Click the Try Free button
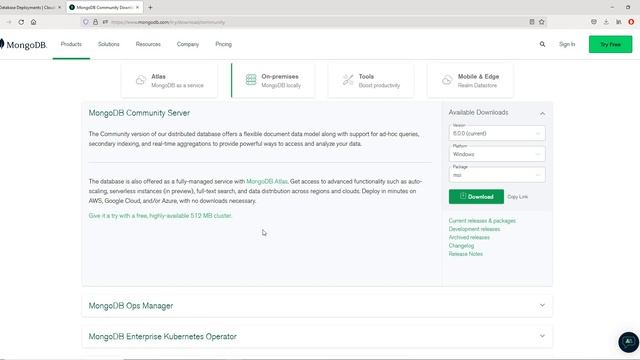This screenshot has height=360, width=640. [x=610, y=44]
